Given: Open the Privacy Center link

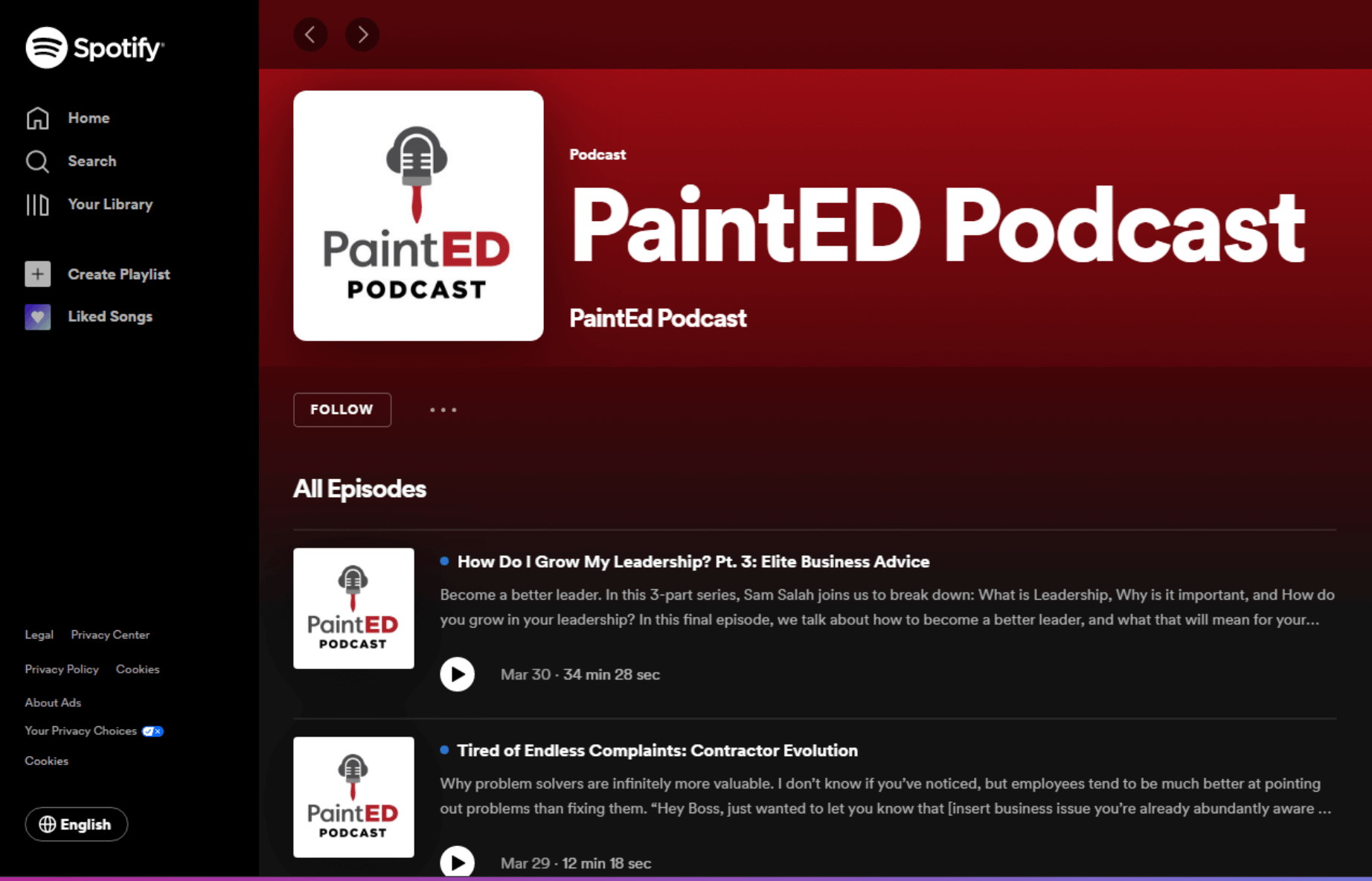Looking at the screenshot, I should (x=110, y=635).
